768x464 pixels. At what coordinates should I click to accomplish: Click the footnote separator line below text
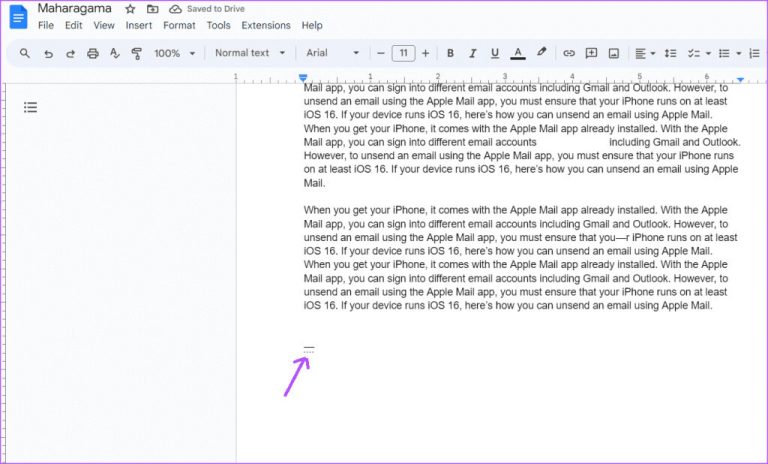pyautogui.click(x=309, y=347)
